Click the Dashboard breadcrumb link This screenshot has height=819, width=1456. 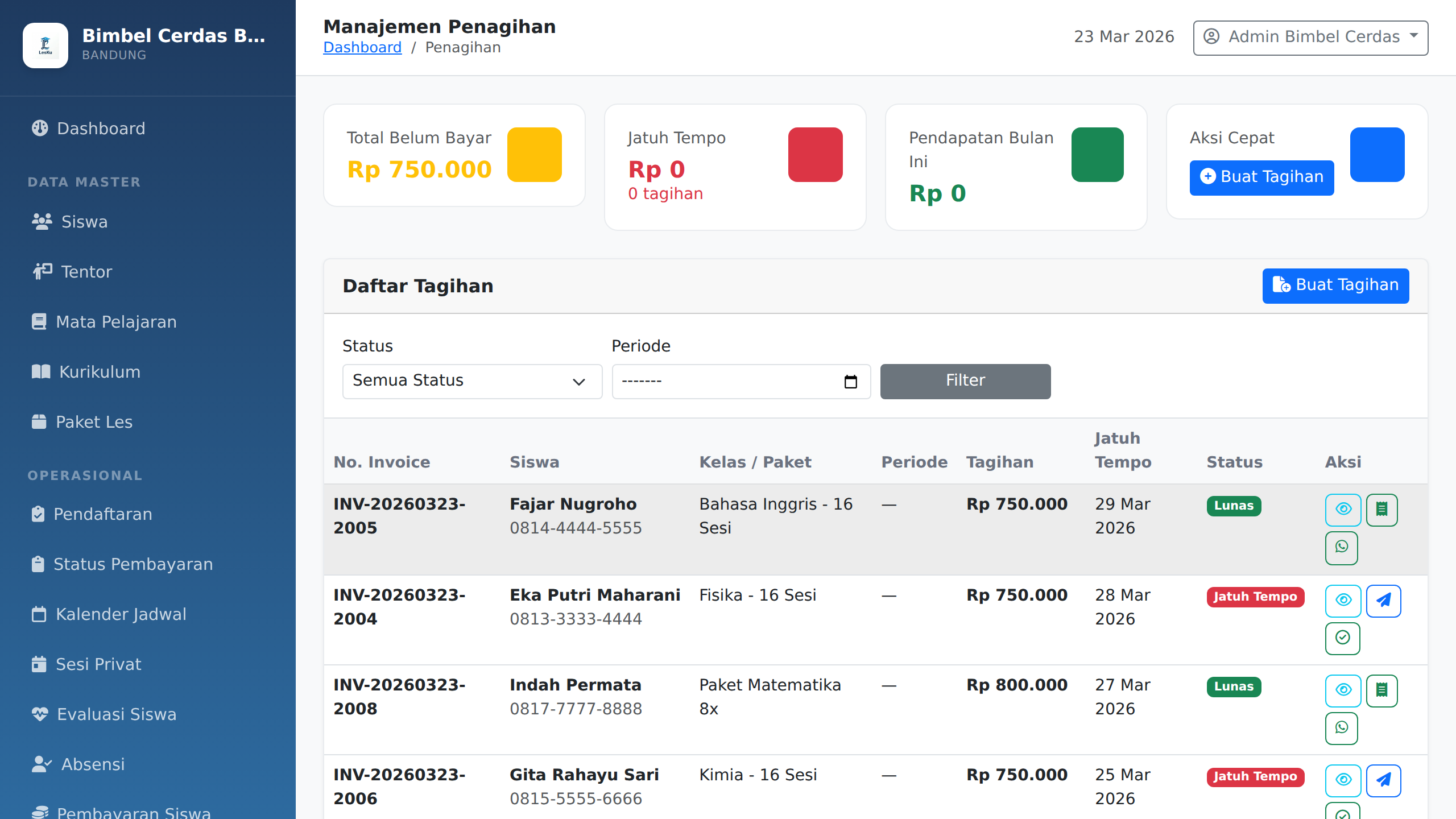tap(362, 48)
